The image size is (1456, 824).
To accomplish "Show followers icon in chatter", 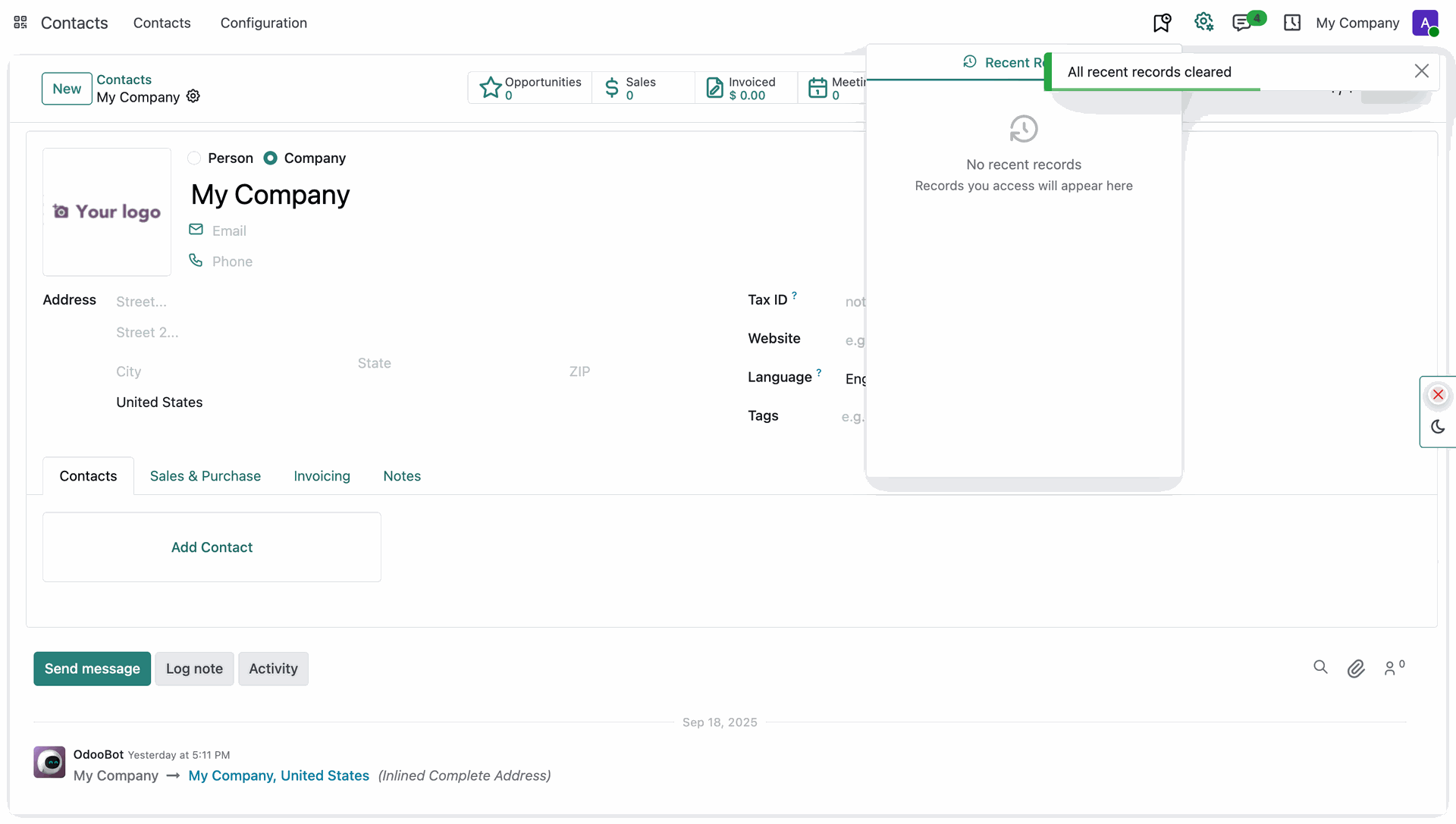I will pyautogui.click(x=1394, y=667).
